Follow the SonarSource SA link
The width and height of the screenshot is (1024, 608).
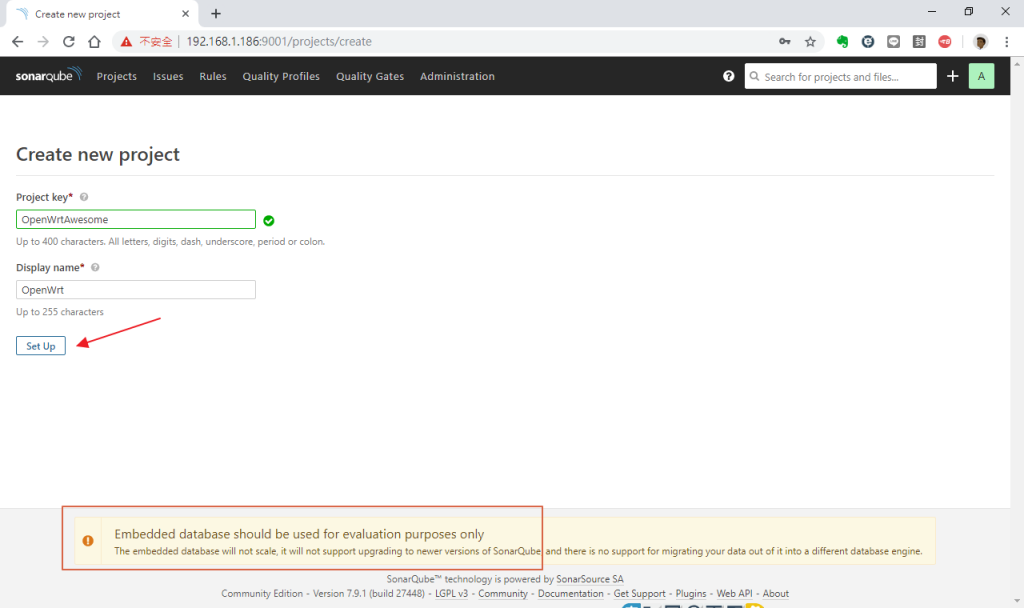coord(590,579)
